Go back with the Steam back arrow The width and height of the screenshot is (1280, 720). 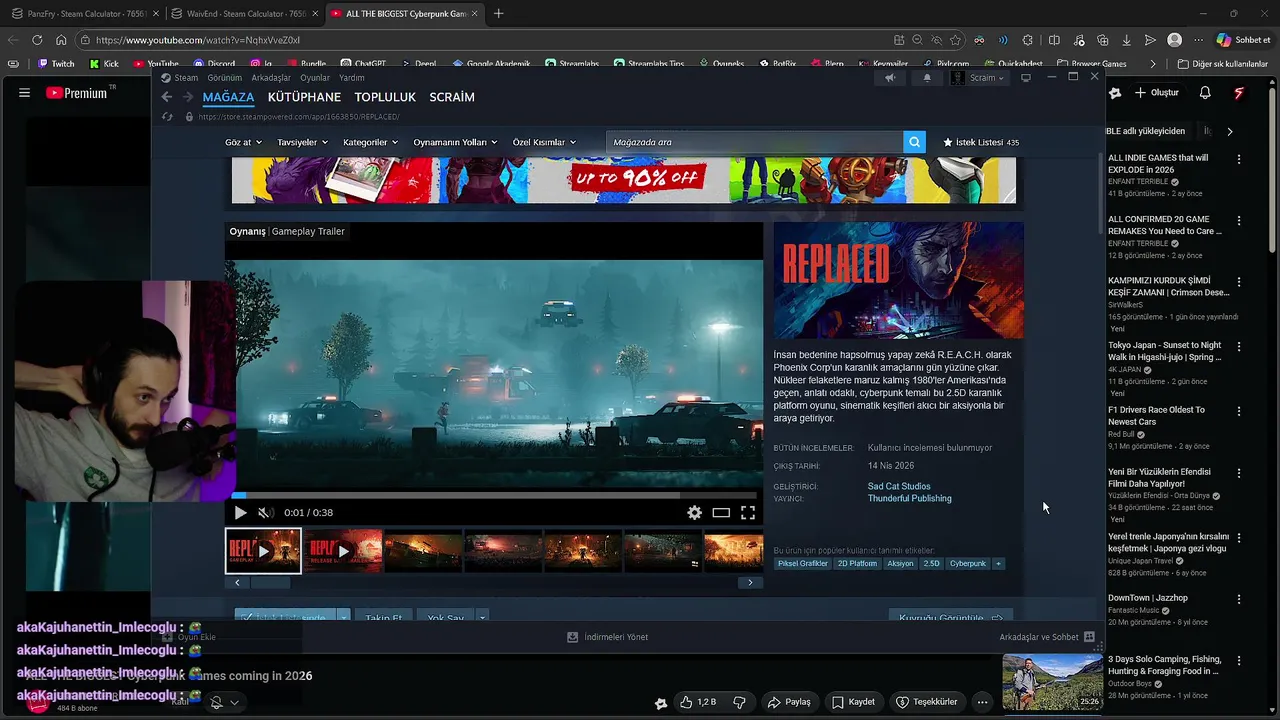click(x=167, y=97)
